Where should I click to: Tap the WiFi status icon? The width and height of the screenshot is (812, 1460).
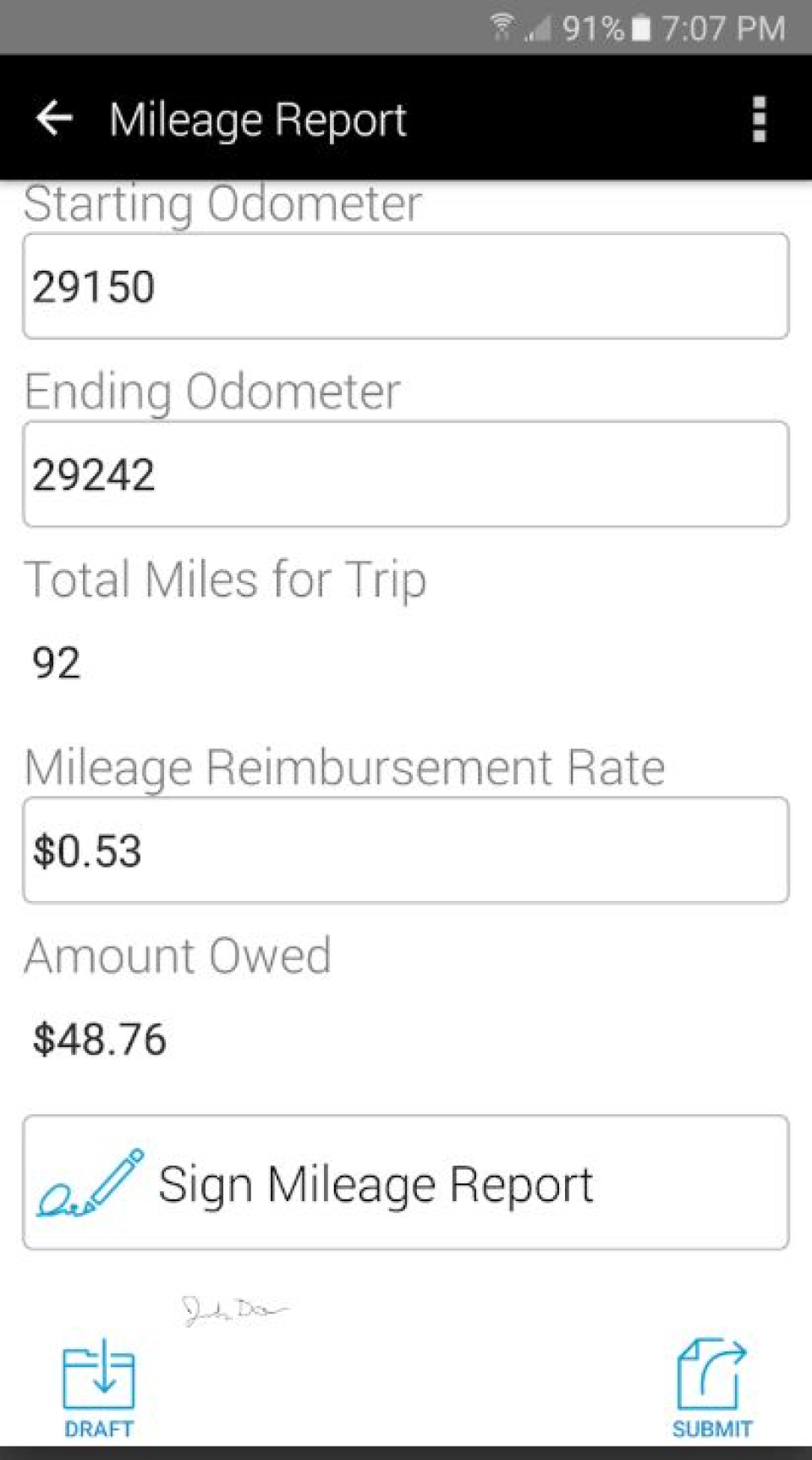pyautogui.click(x=502, y=28)
